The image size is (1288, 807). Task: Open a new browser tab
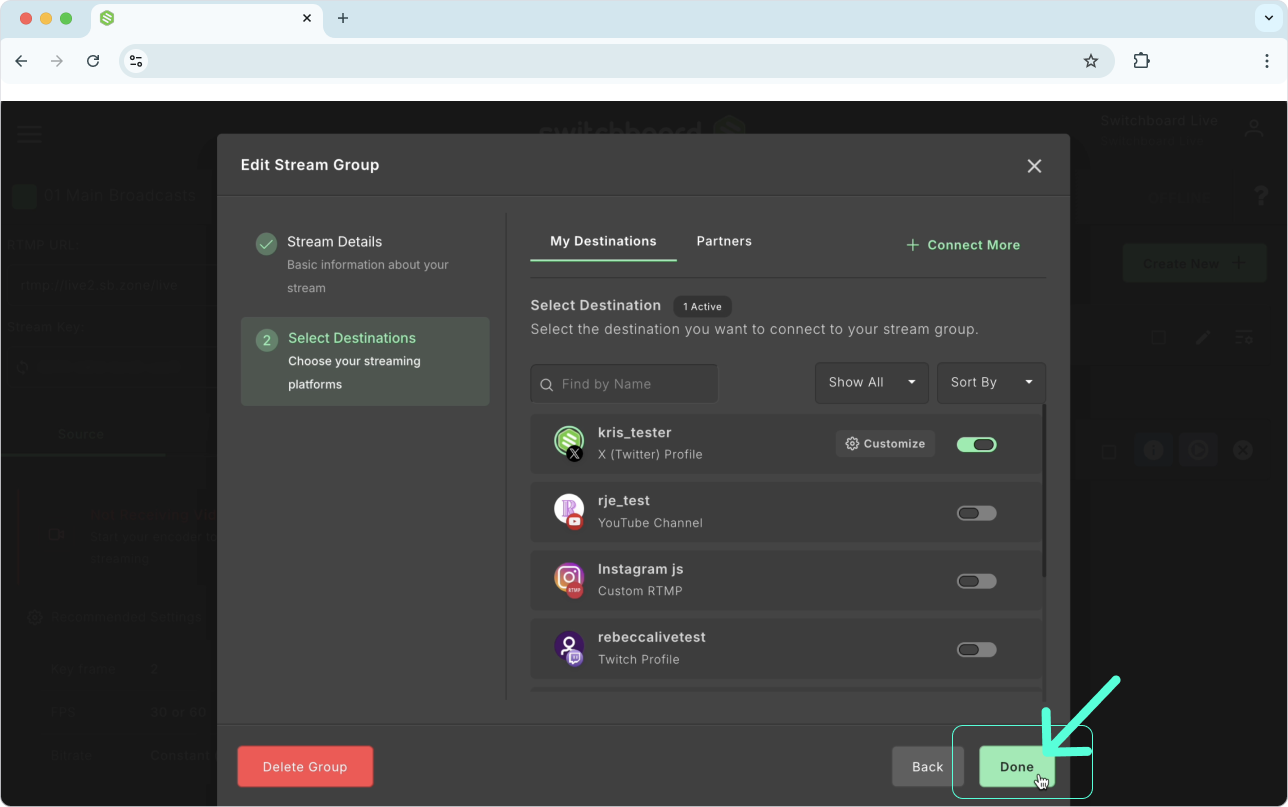tap(343, 18)
